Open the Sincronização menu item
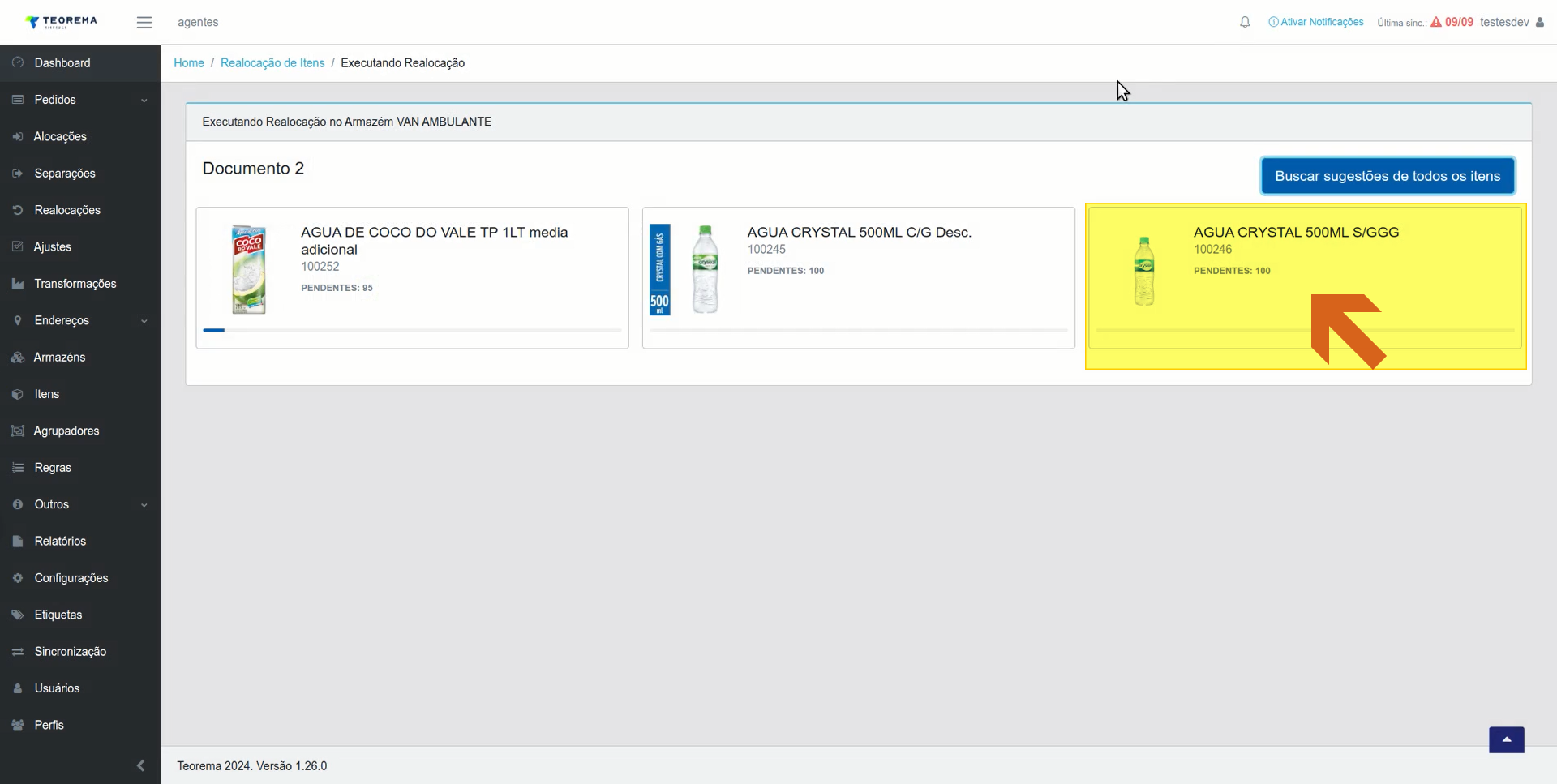The width and height of the screenshot is (1557, 784). (x=80, y=651)
